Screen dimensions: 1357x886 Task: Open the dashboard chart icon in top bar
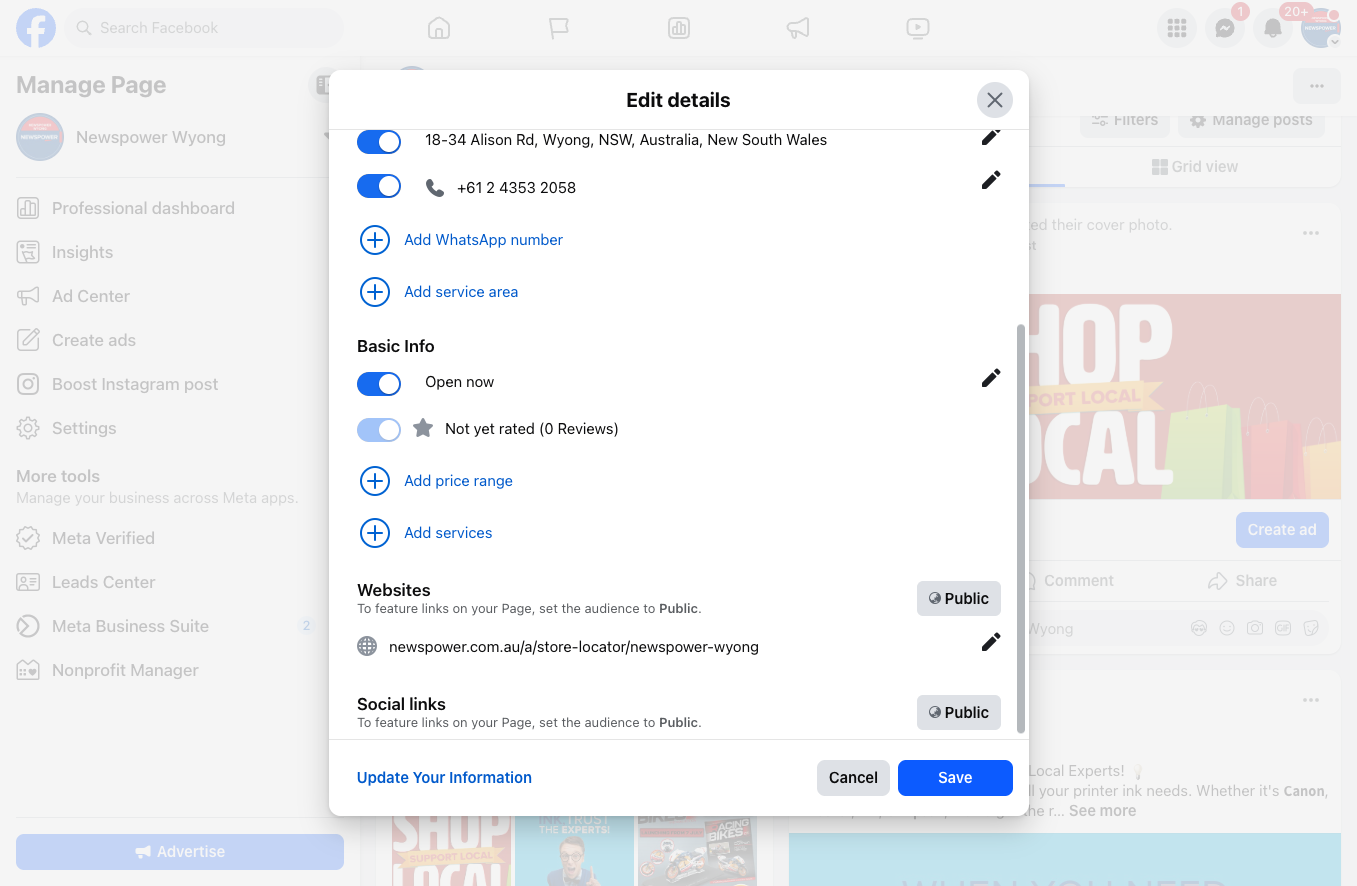pos(679,28)
